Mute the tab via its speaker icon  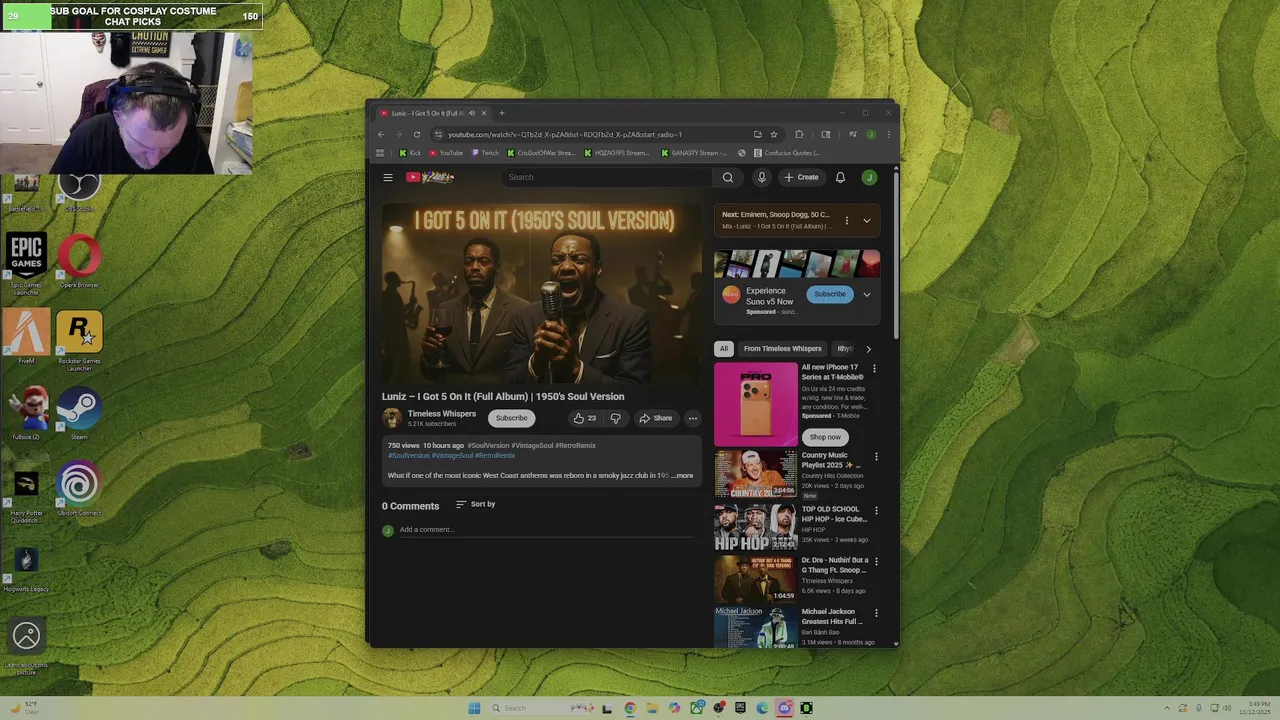(472, 113)
